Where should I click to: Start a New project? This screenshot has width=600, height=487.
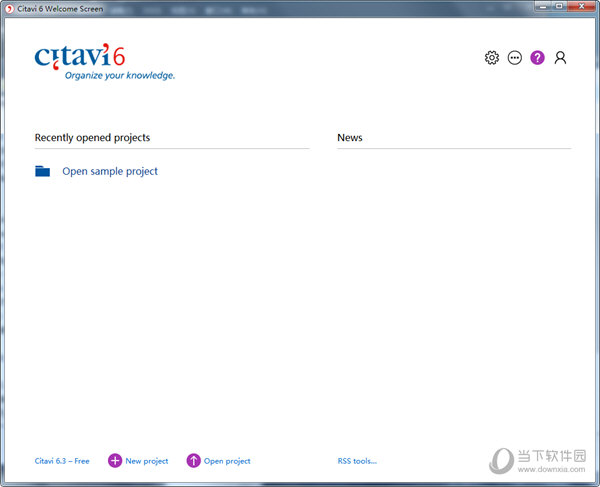click(x=147, y=461)
